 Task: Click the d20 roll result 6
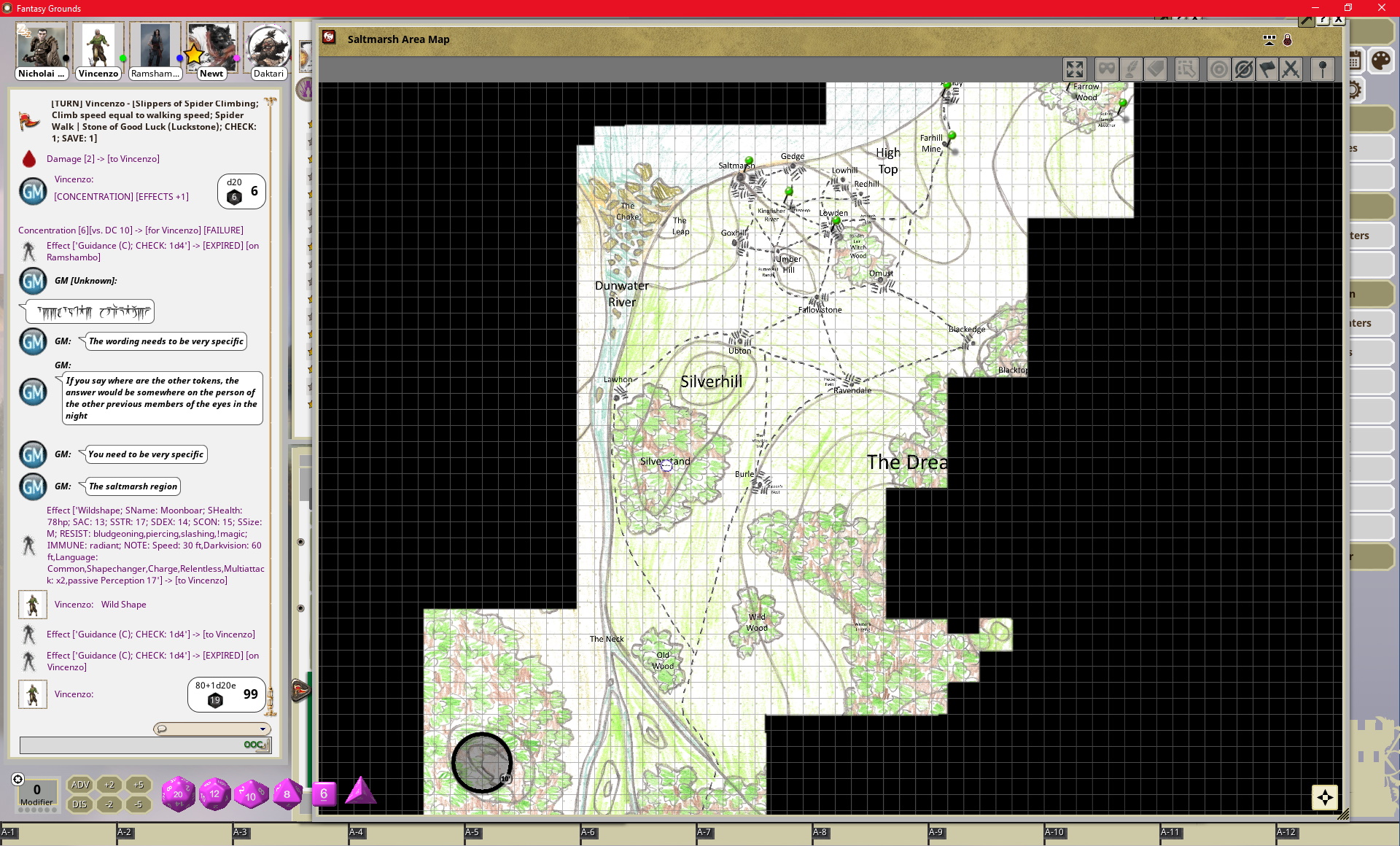tap(241, 191)
